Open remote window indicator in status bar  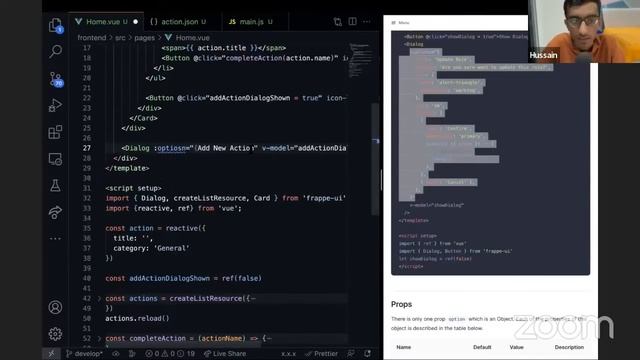point(51,353)
